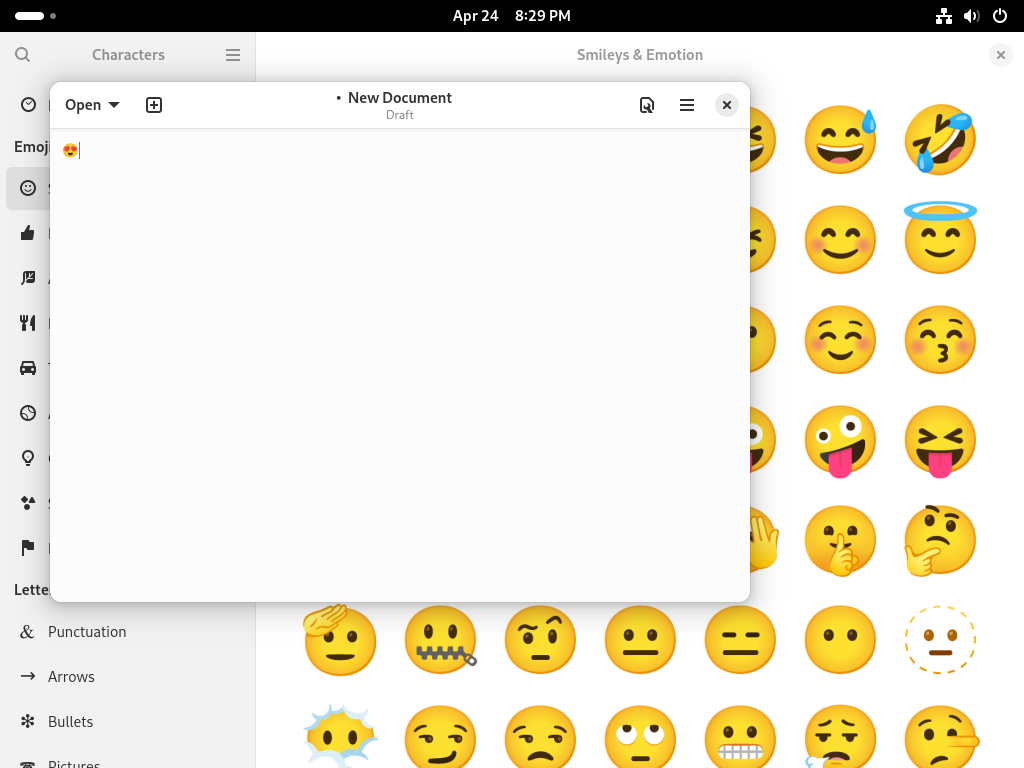Viewport: 1024px width, 768px height.
Task: Pick the grinning face with sweat emoji
Action: tap(840, 140)
